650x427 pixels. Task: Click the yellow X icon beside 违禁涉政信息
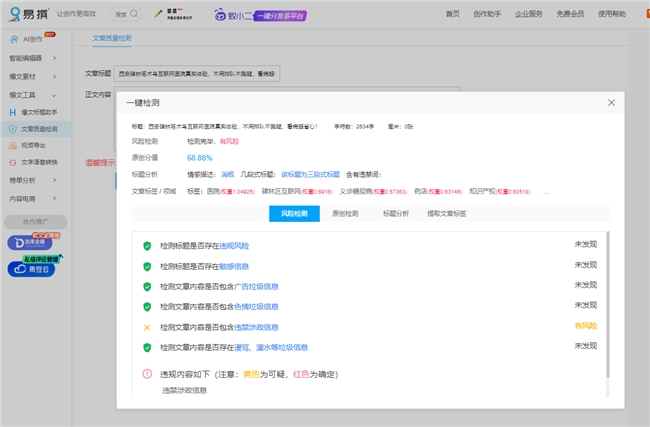pos(147,327)
